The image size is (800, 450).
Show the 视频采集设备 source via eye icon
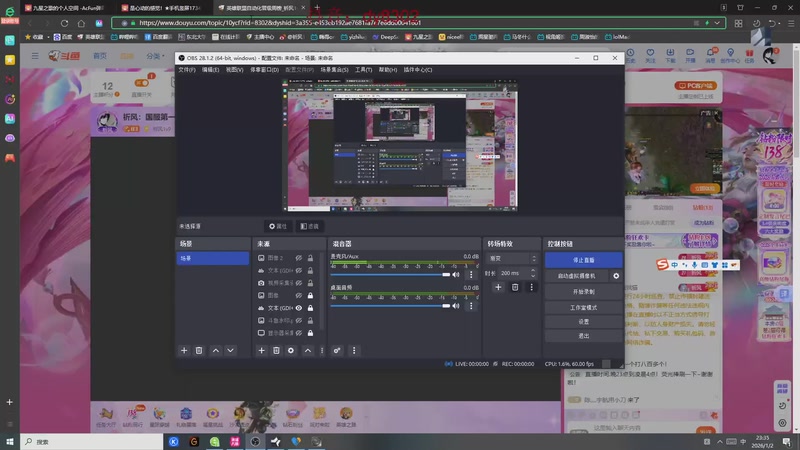299,283
